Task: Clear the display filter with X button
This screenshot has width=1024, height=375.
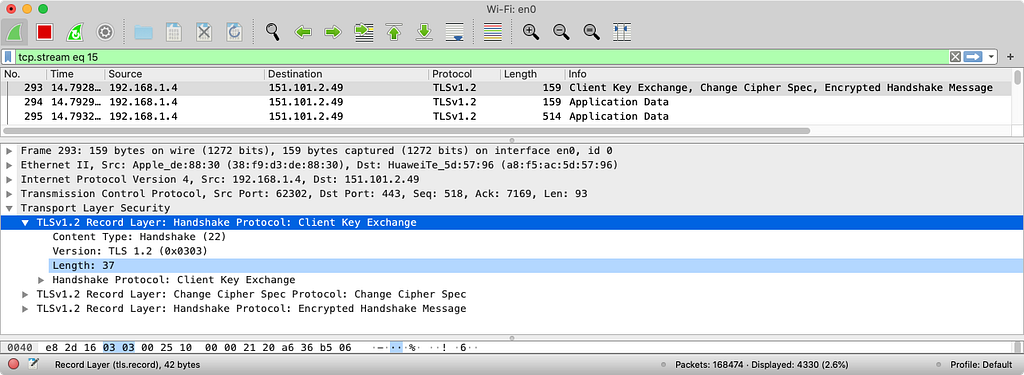Action: [x=955, y=57]
